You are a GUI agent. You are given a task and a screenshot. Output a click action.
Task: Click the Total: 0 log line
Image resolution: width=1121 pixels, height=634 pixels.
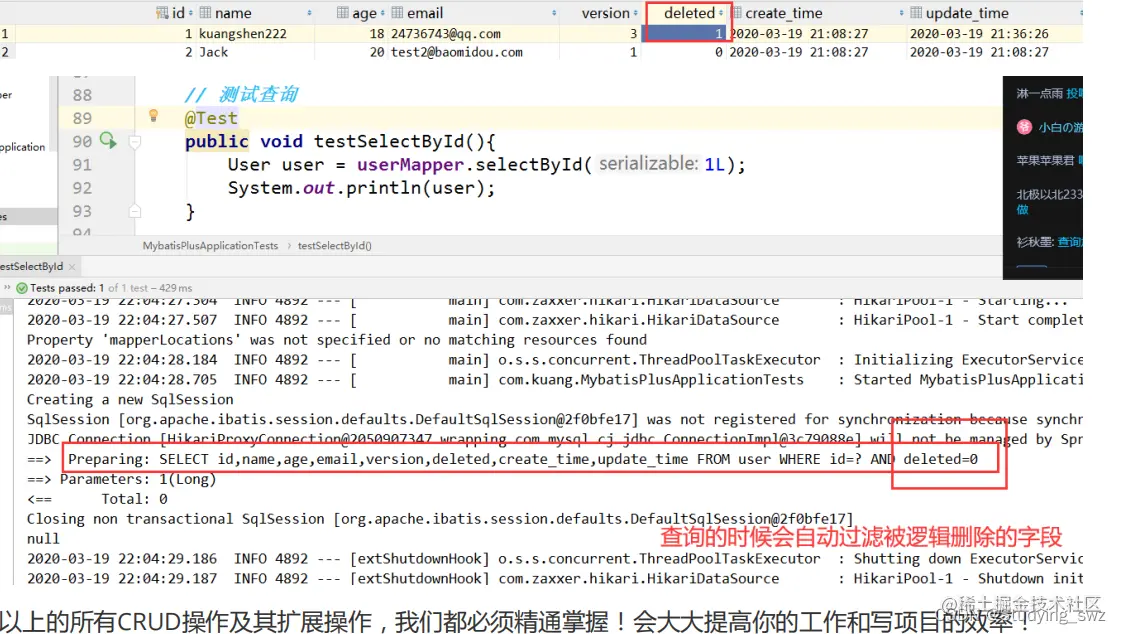(x=97, y=499)
